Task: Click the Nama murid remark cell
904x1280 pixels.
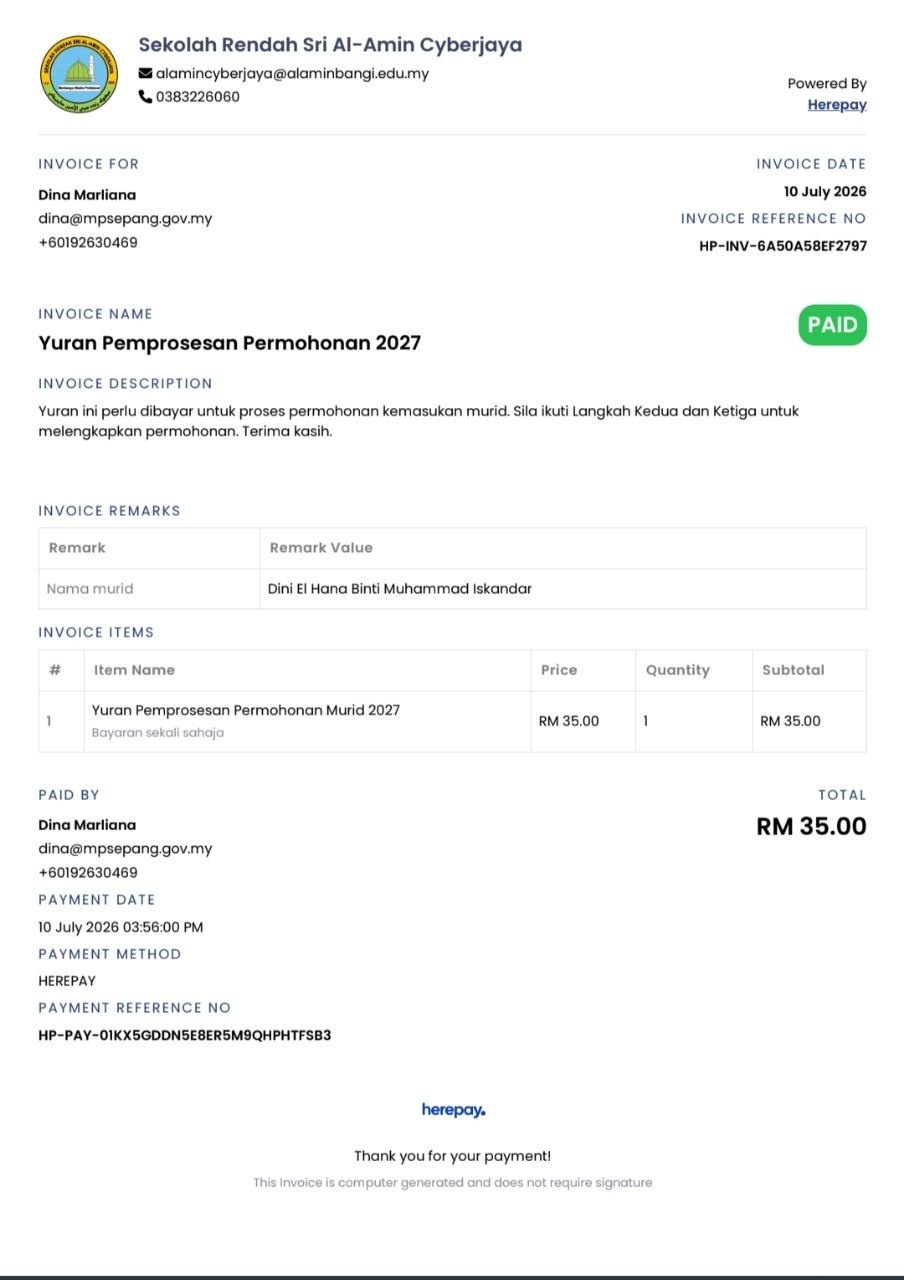Action: click(x=149, y=589)
